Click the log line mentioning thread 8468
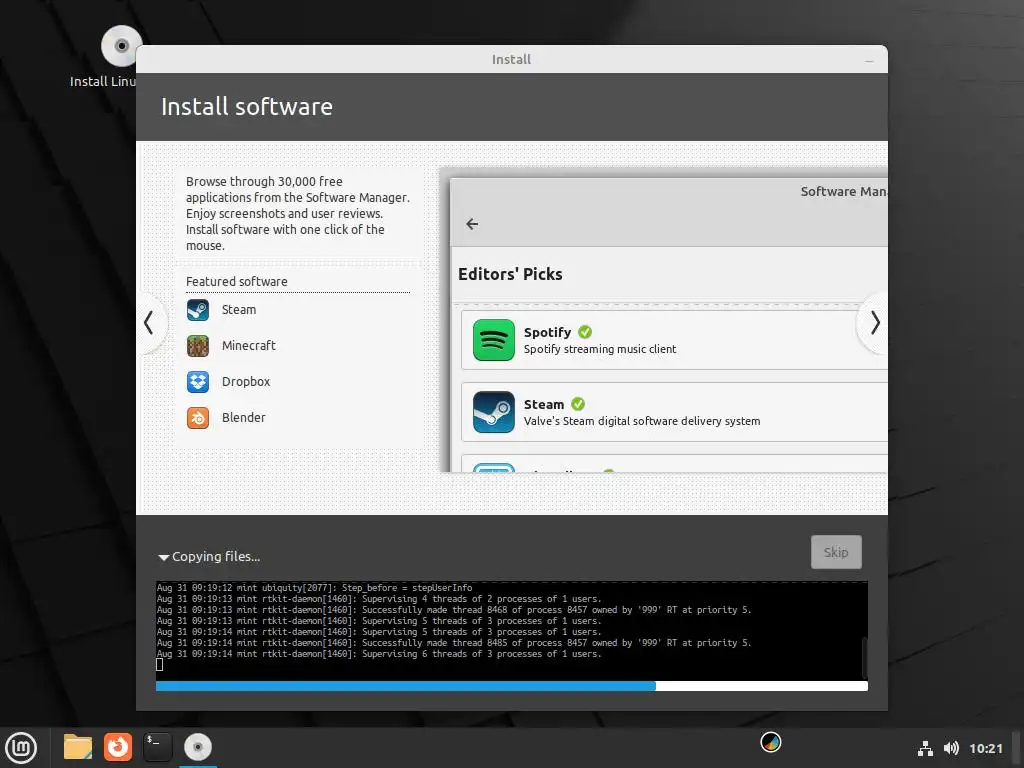Viewport: 1024px width, 768px height. pos(454,610)
